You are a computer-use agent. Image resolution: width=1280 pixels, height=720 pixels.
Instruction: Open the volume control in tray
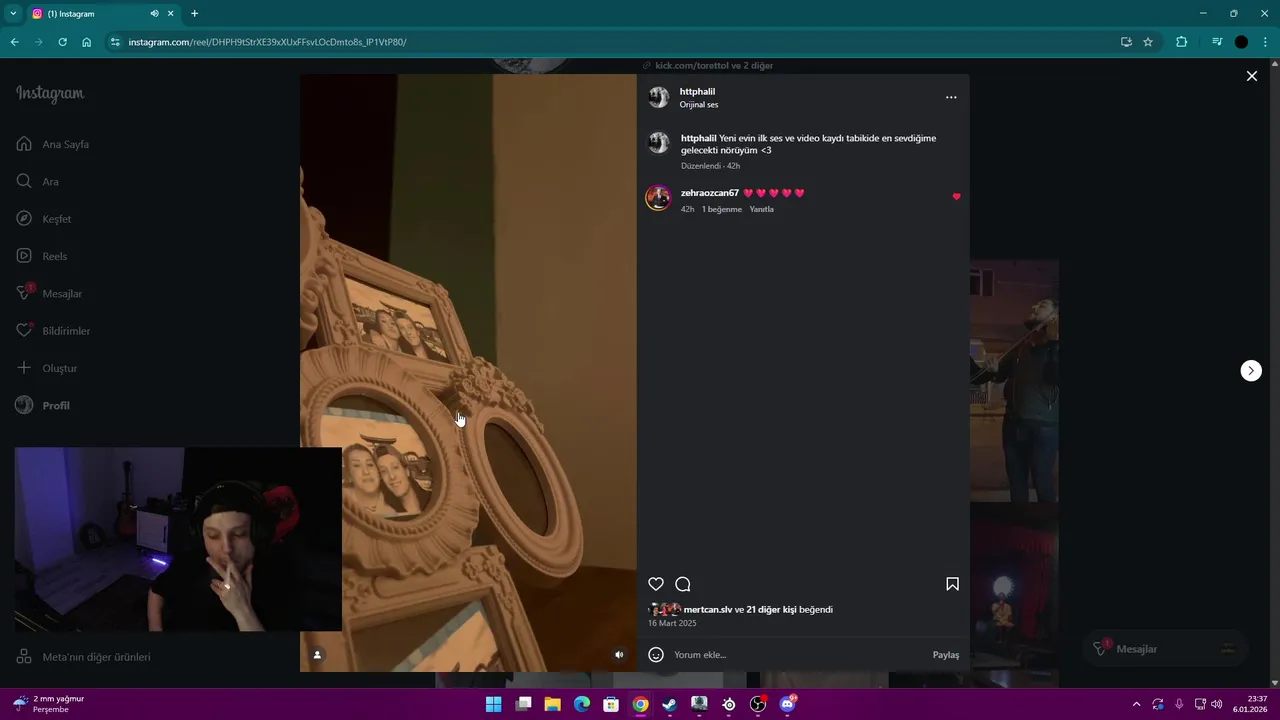tap(1217, 704)
